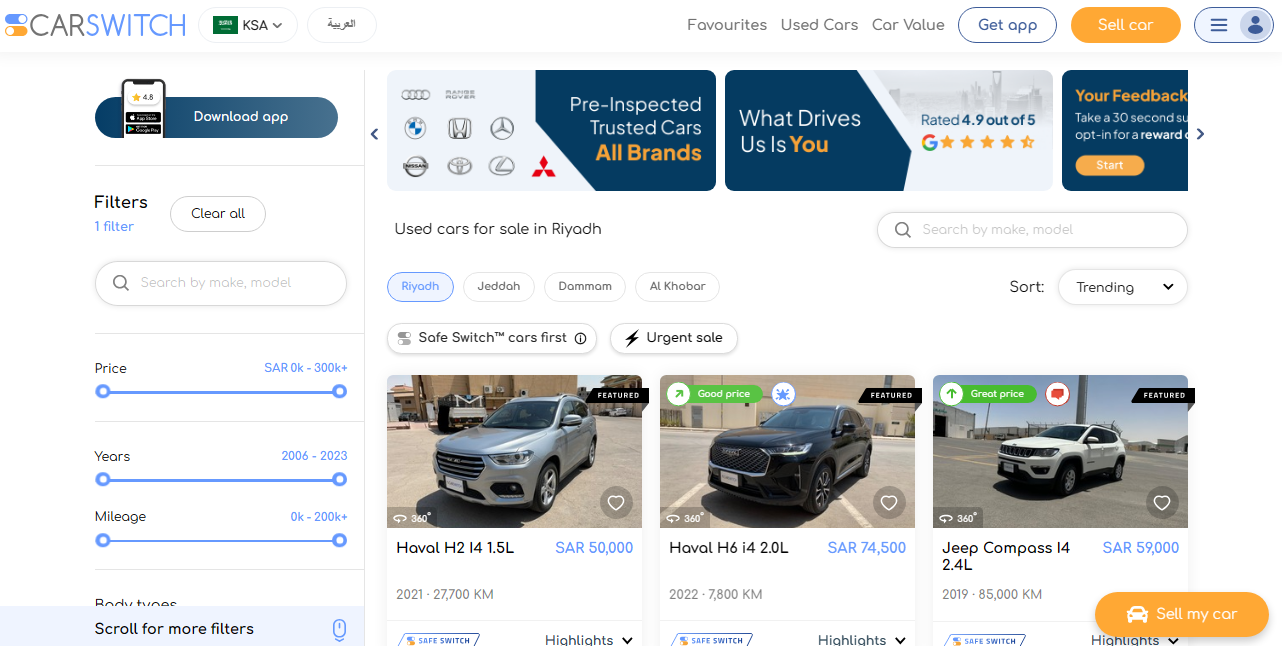
Task: Select the Al Khobar city tab
Action: [677, 287]
